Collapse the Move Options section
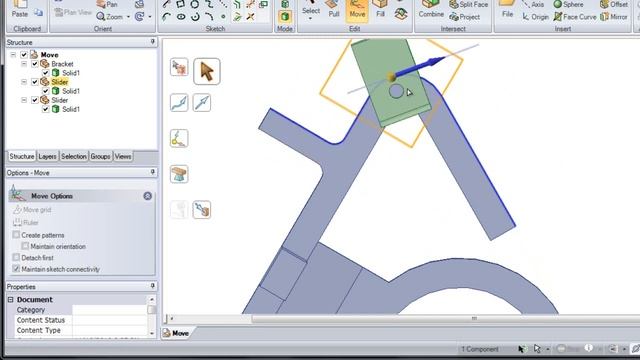The width and height of the screenshot is (640, 360). coord(147,196)
